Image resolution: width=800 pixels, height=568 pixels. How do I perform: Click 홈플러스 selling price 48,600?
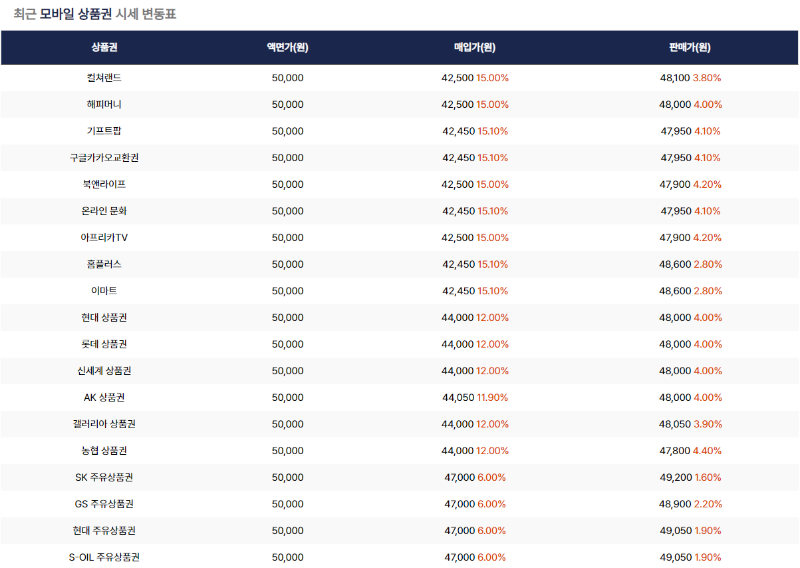click(x=674, y=264)
